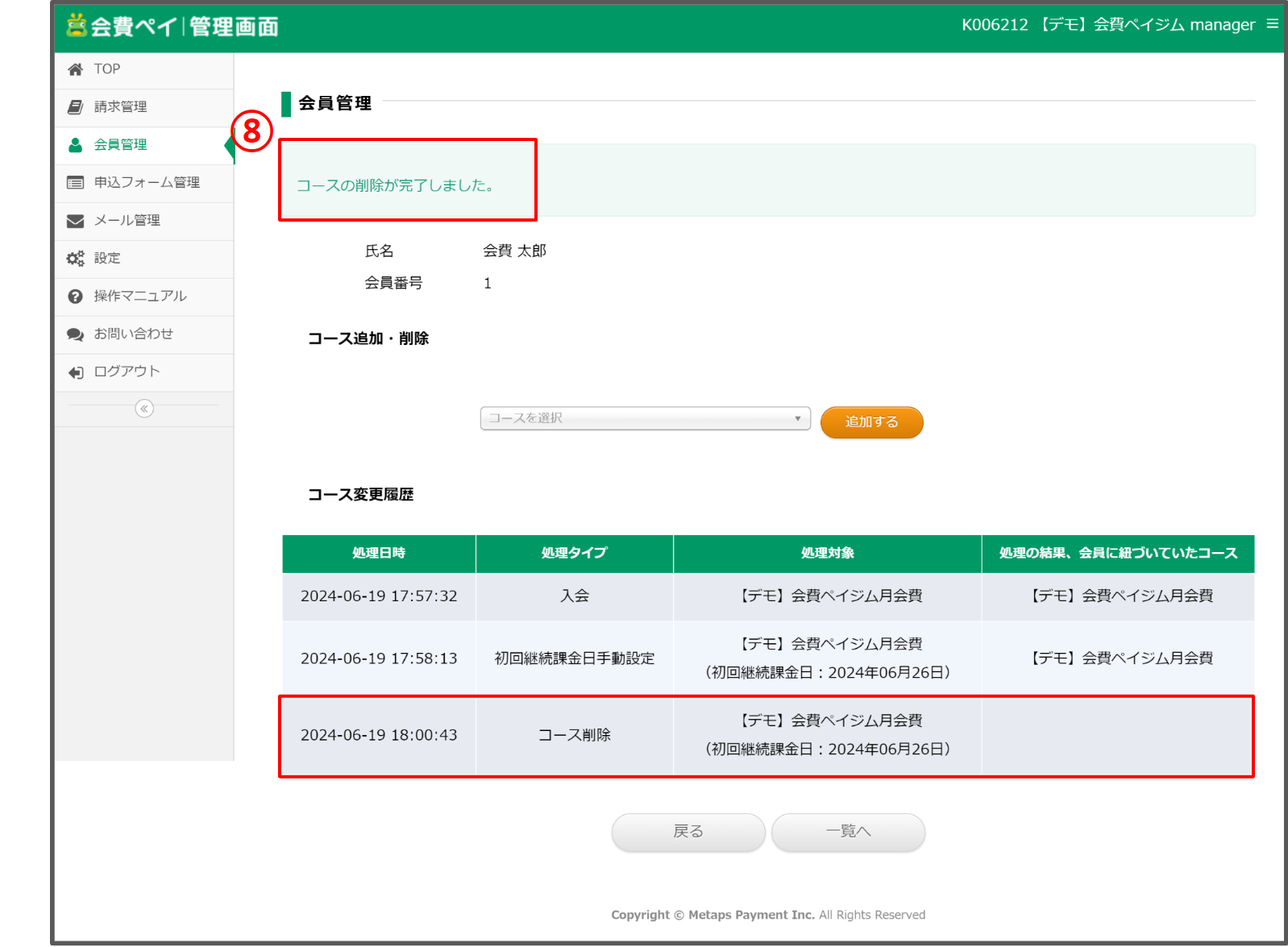This screenshot has height=947, width=1288.
Task: Click the お問い合わせ chat bubble icon
Action: coord(76,334)
